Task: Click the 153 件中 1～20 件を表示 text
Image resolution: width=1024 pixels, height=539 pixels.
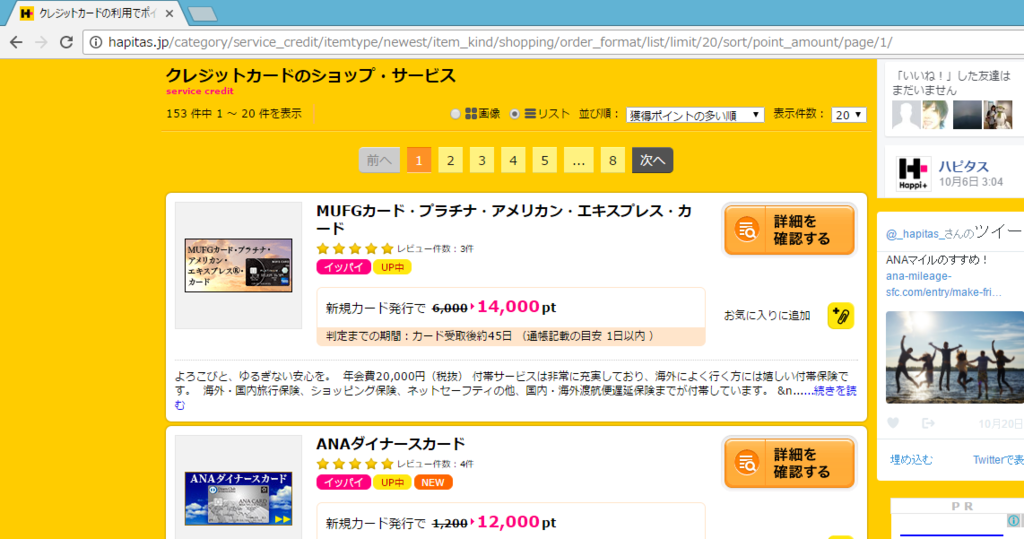Action: coord(234,114)
